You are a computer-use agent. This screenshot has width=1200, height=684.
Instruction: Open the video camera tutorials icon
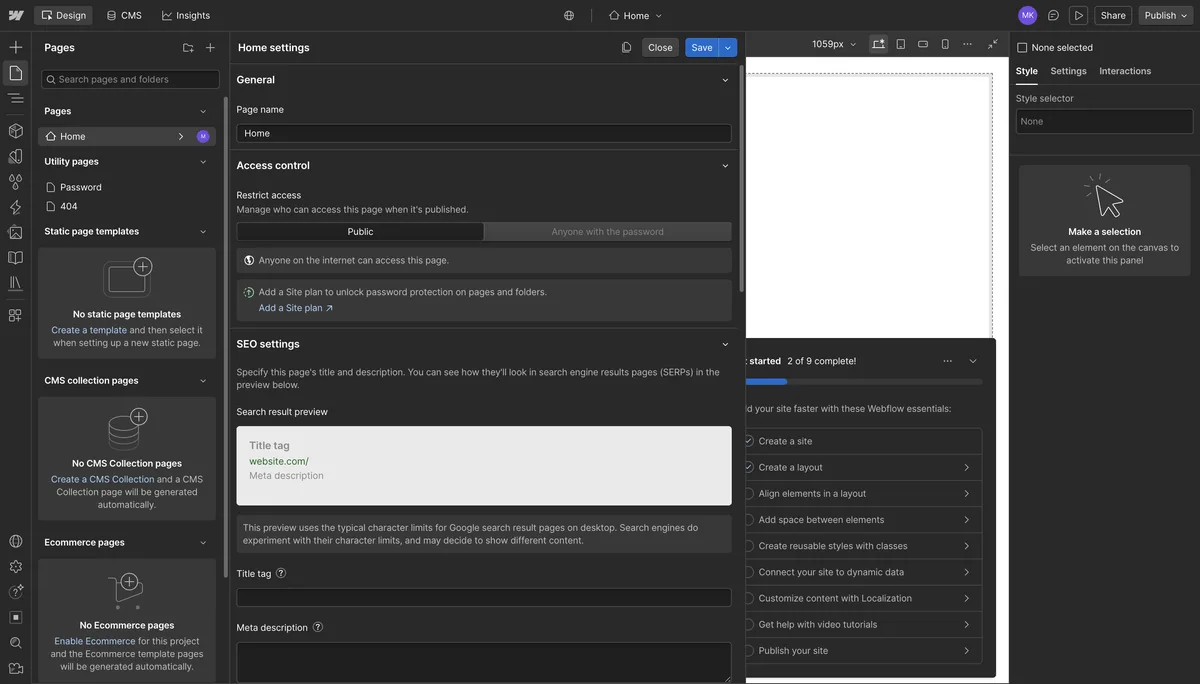(15, 668)
